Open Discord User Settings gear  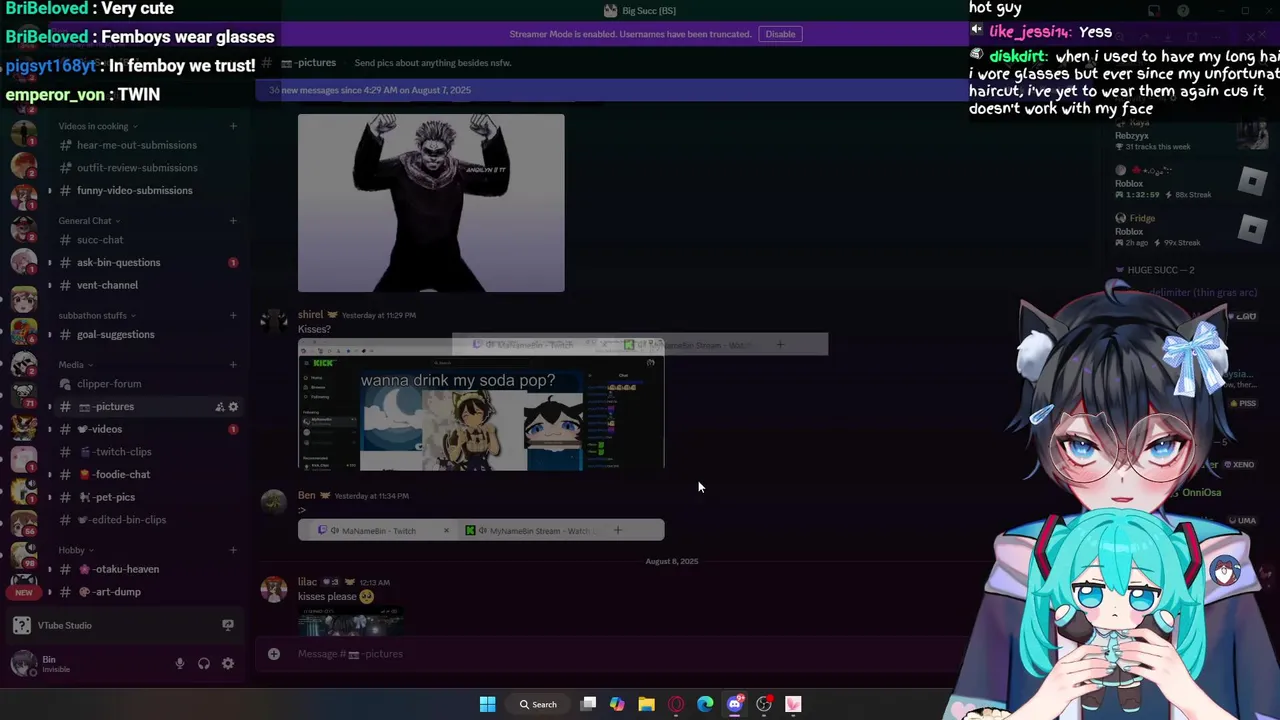pos(228,663)
